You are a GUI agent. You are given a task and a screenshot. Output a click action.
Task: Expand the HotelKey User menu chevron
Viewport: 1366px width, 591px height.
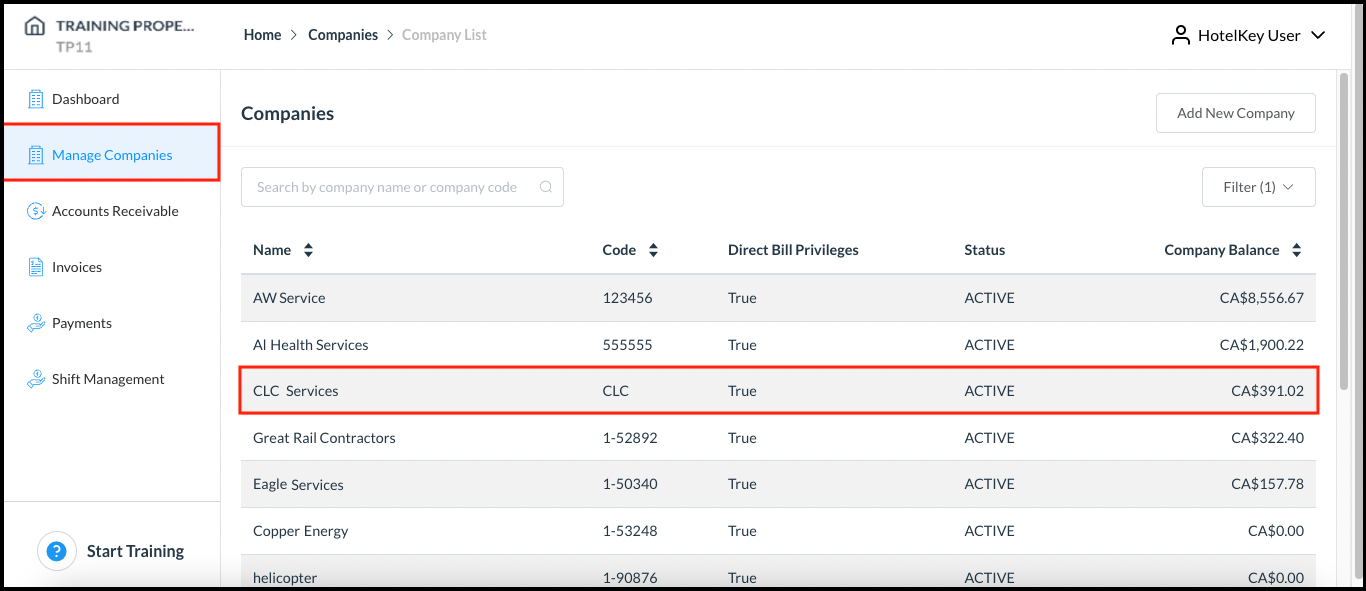(x=1318, y=35)
